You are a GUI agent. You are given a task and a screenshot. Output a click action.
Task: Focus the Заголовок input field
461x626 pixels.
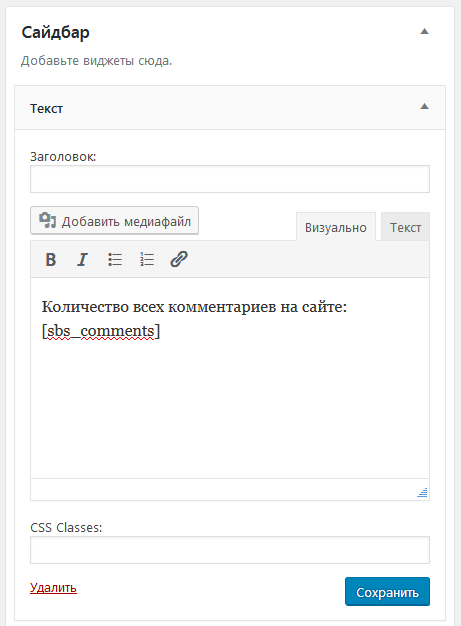(x=230, y=179)
